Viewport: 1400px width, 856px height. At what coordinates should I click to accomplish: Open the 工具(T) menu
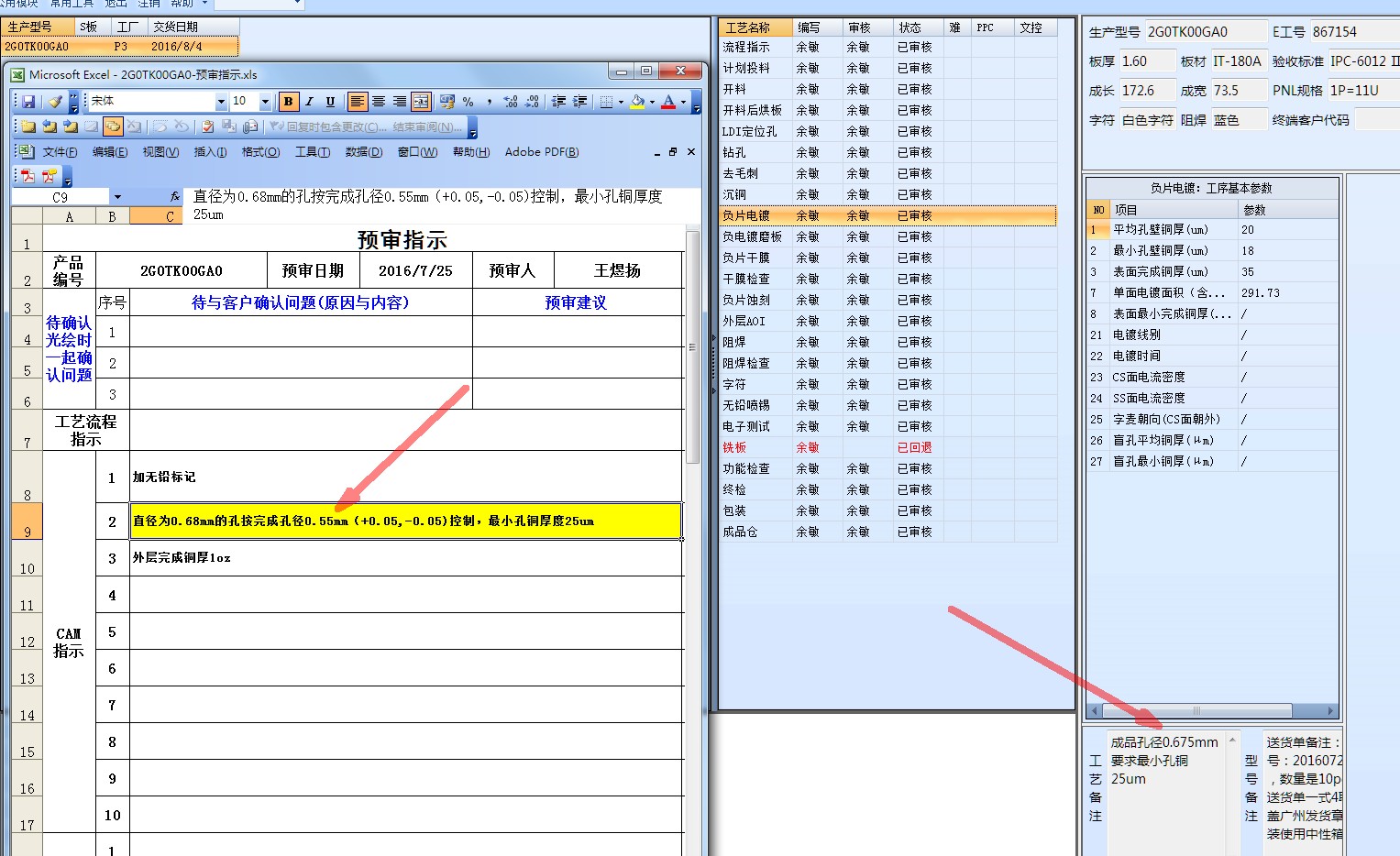(313, 152)
